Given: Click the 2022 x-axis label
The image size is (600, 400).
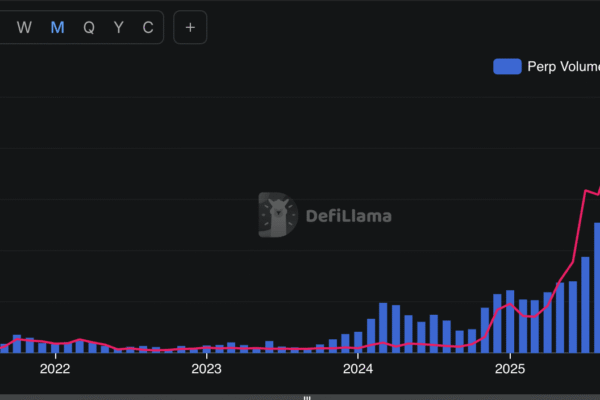Looking at the screenshot, I should pyautogui.click(x=54, y=369).
